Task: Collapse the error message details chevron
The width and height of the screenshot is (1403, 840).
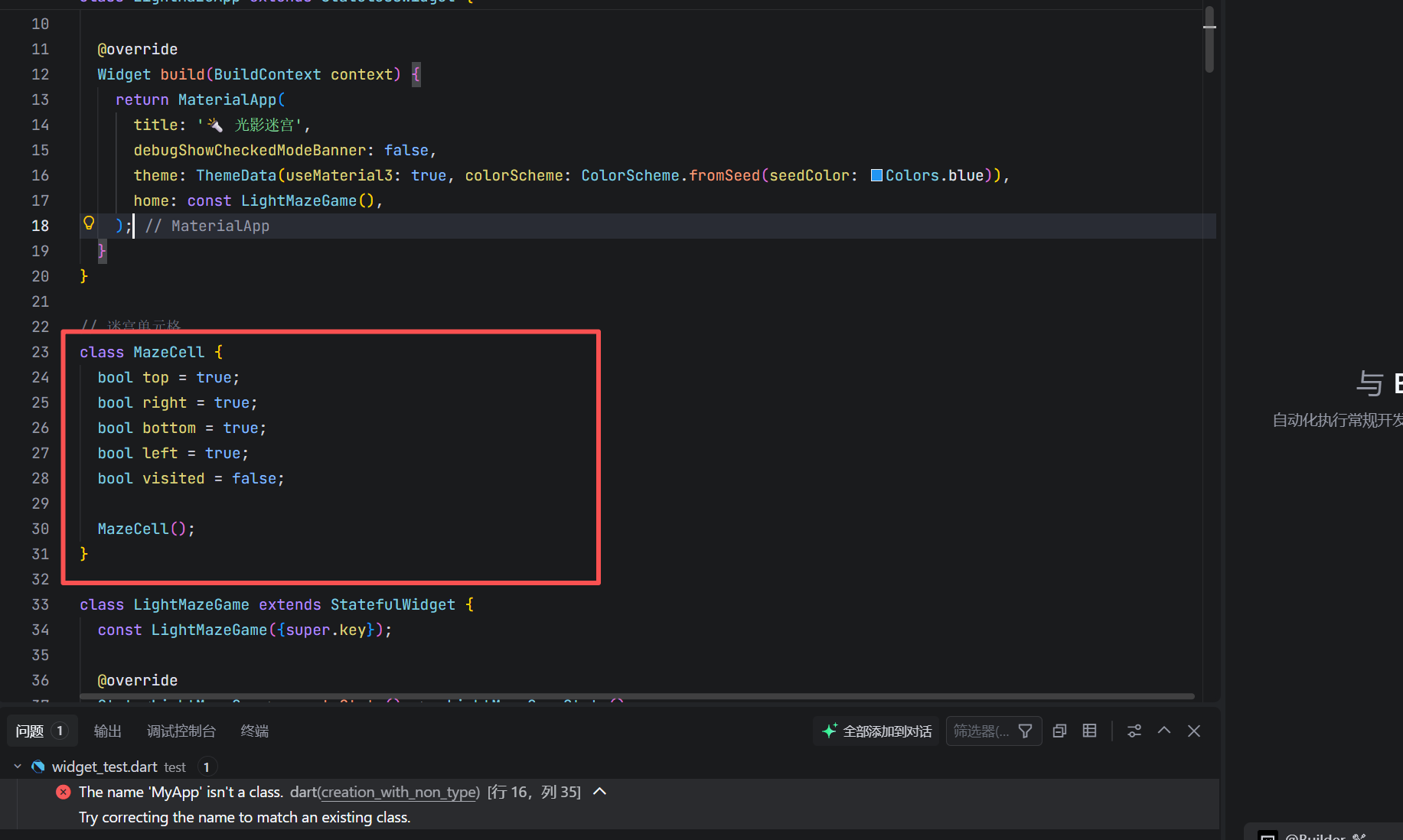Action: coord(600,792)
